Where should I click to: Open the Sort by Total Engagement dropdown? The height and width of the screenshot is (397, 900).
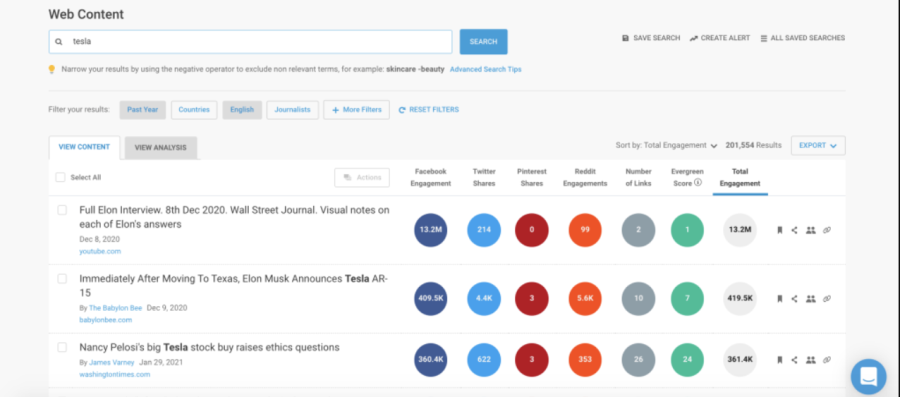pyautogui.click(x=666, y=146)
